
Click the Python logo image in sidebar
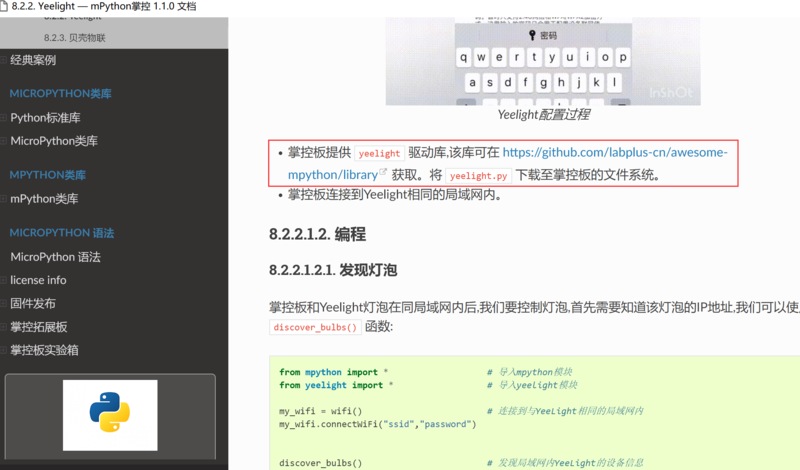coord(110,415)
